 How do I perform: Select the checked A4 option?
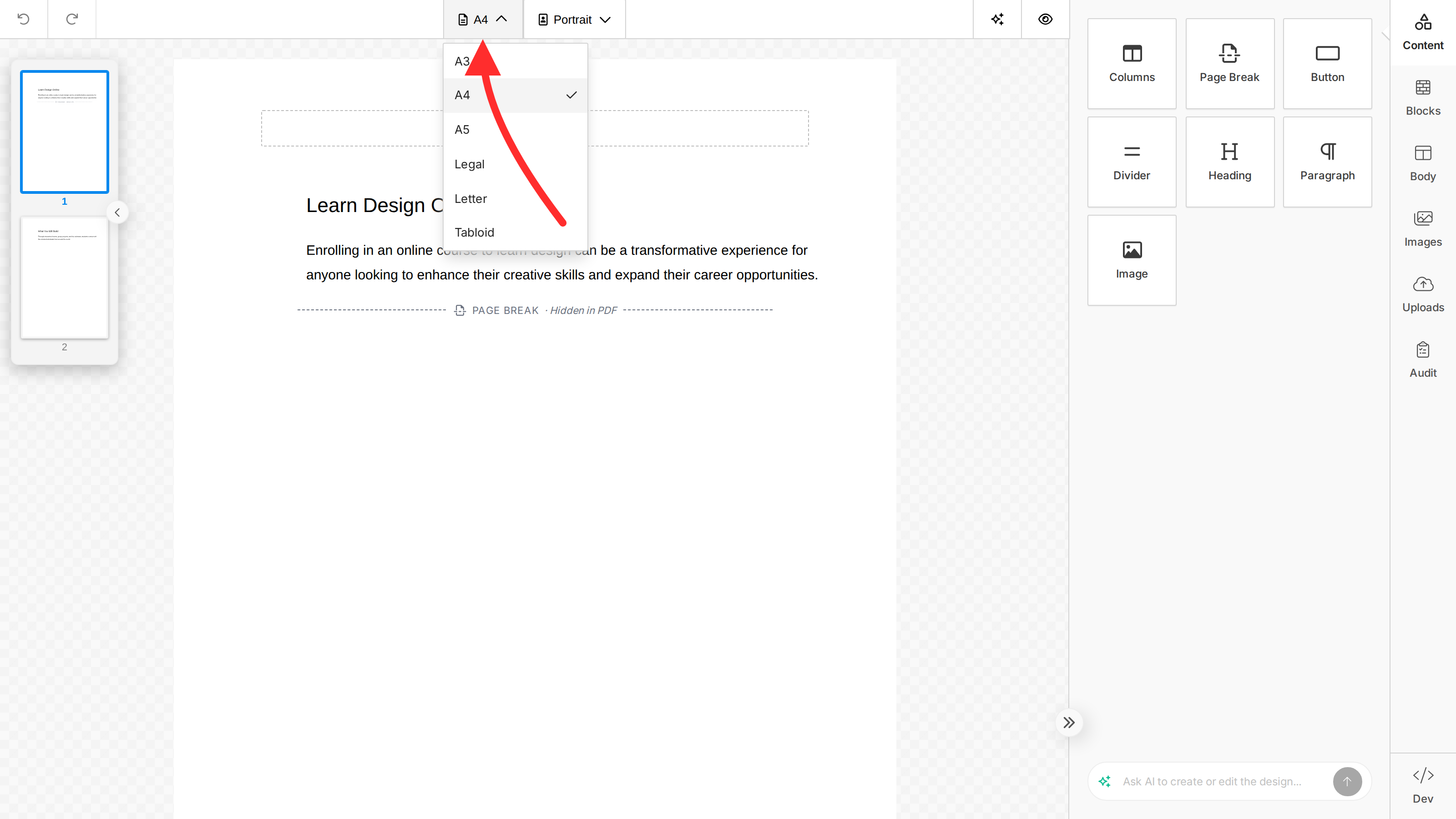(x=516, y=95)
